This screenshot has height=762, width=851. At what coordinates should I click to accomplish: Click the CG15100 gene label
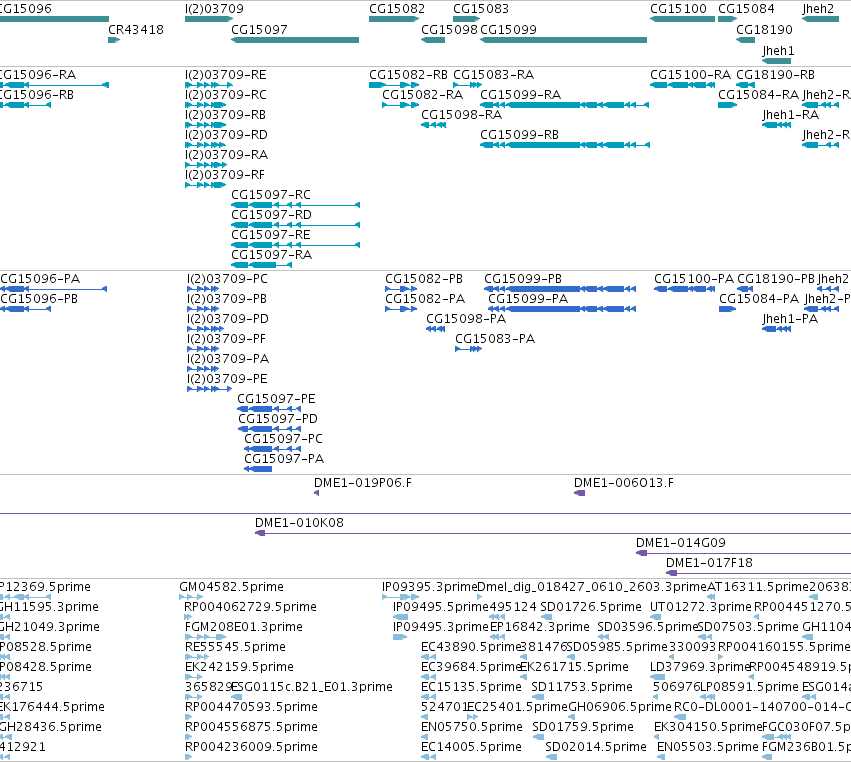tap(678, 9)
